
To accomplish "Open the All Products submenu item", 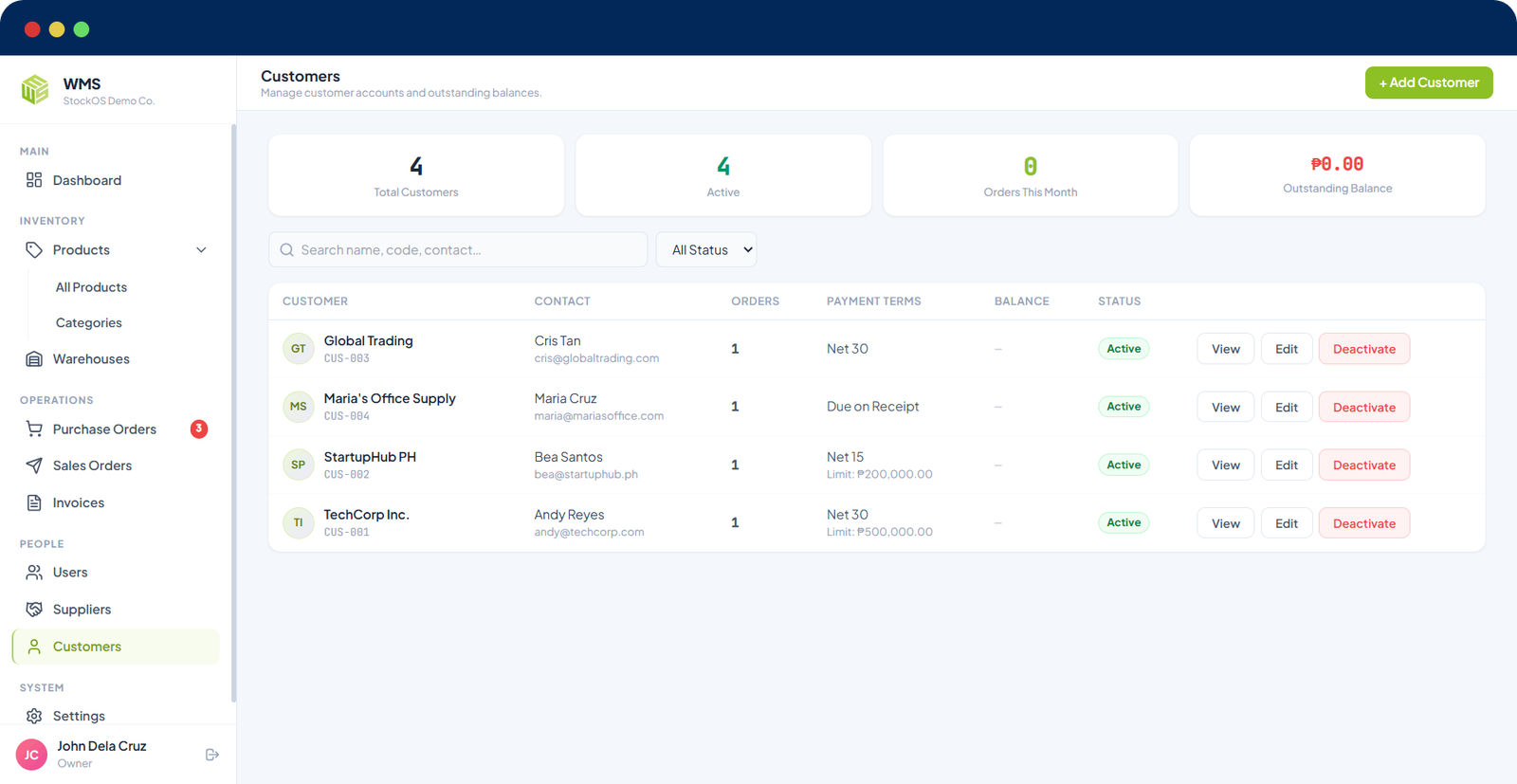I will pyautogui.click(x=91, y=287).
